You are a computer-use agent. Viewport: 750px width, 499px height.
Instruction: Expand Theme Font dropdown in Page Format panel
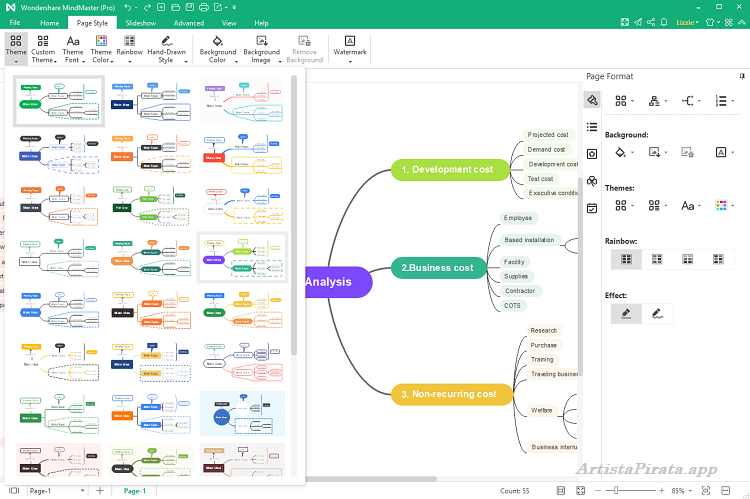[x=690, y=205]
